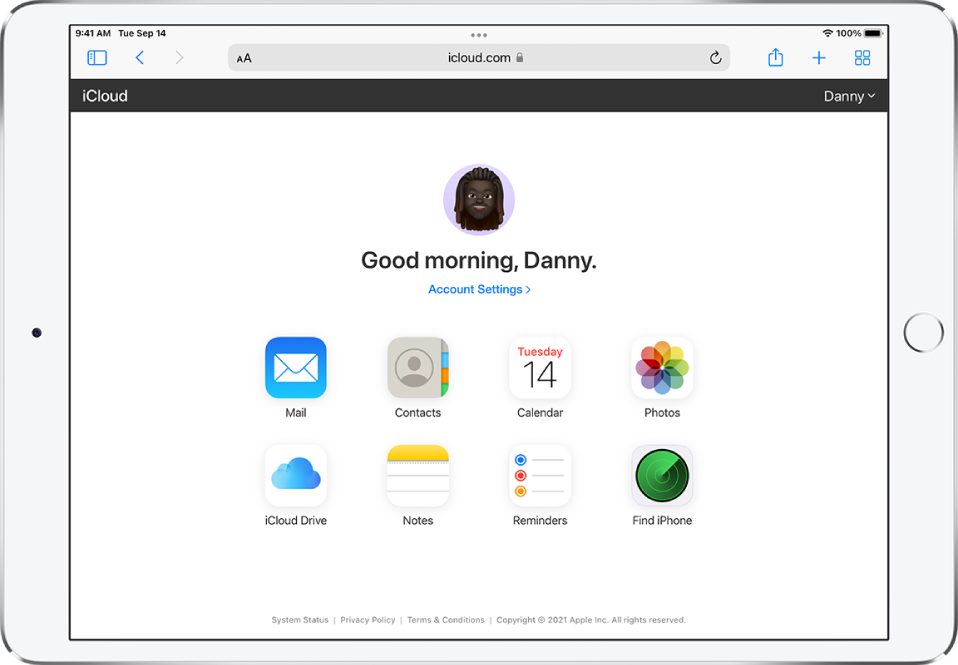Image resolution: width=958 pixels, height=665 pixels.
Task: Tap the lock icon beside icloud.com
Action: pyautogui.click(x=519, y=57)
